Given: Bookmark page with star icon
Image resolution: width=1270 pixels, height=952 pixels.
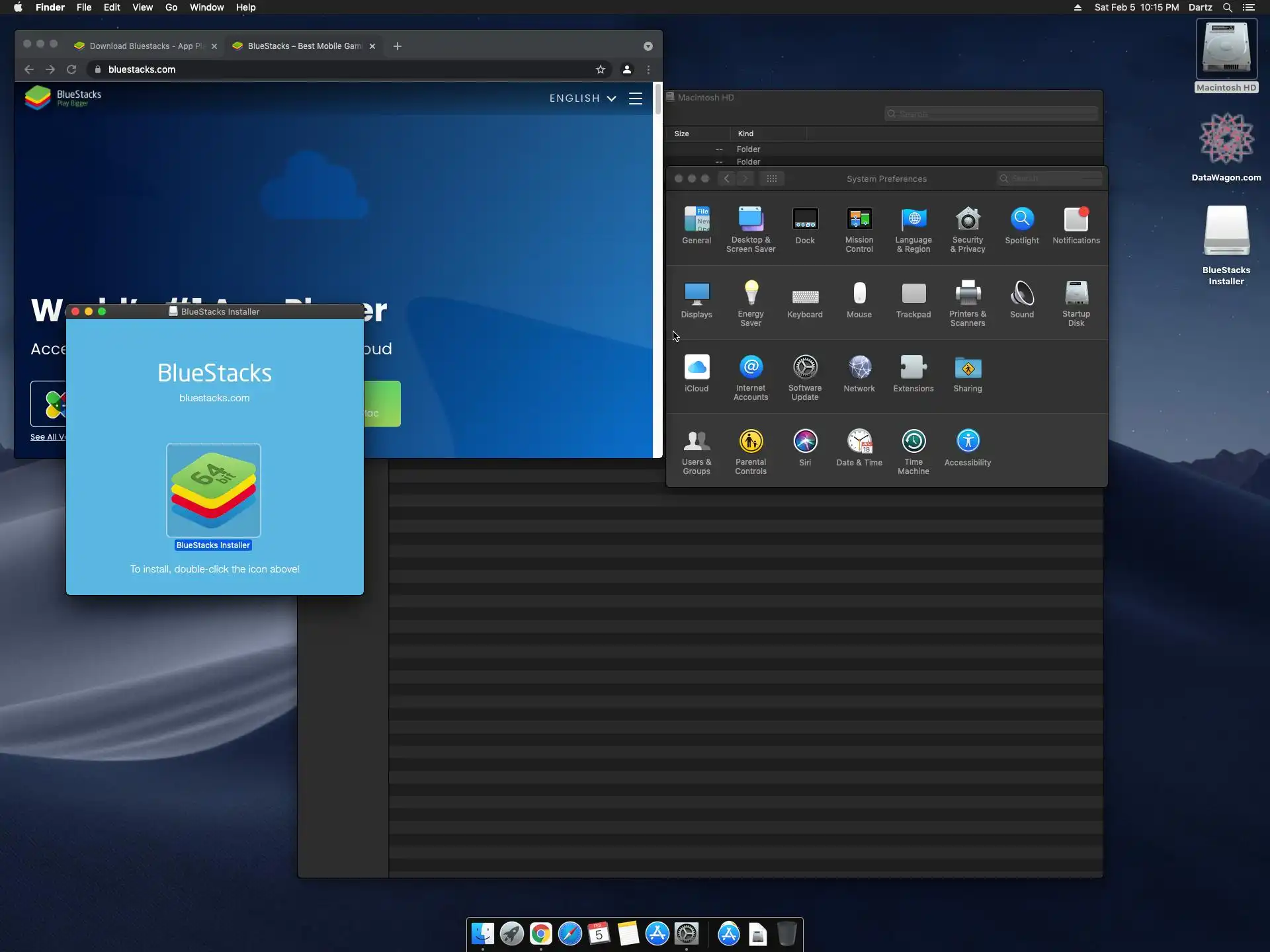Looking at the screenshot, I should click(600, 69).
